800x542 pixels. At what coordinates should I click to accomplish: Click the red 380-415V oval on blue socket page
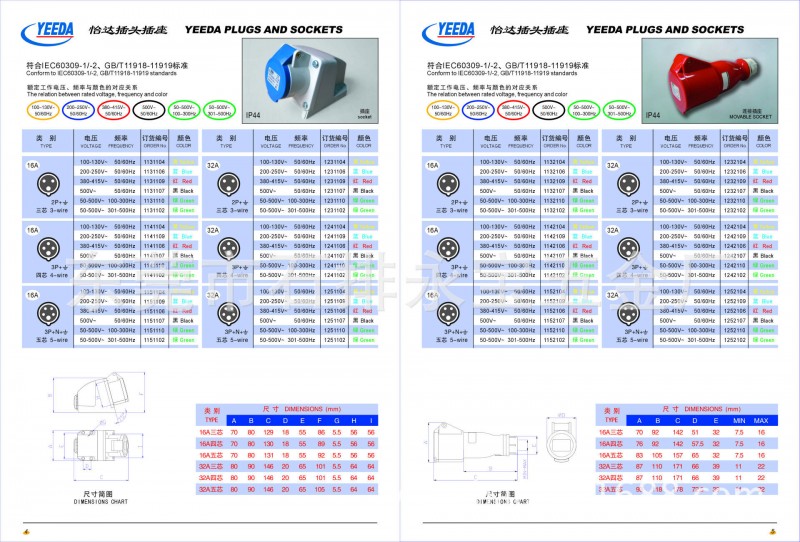(x=113, y=110)
